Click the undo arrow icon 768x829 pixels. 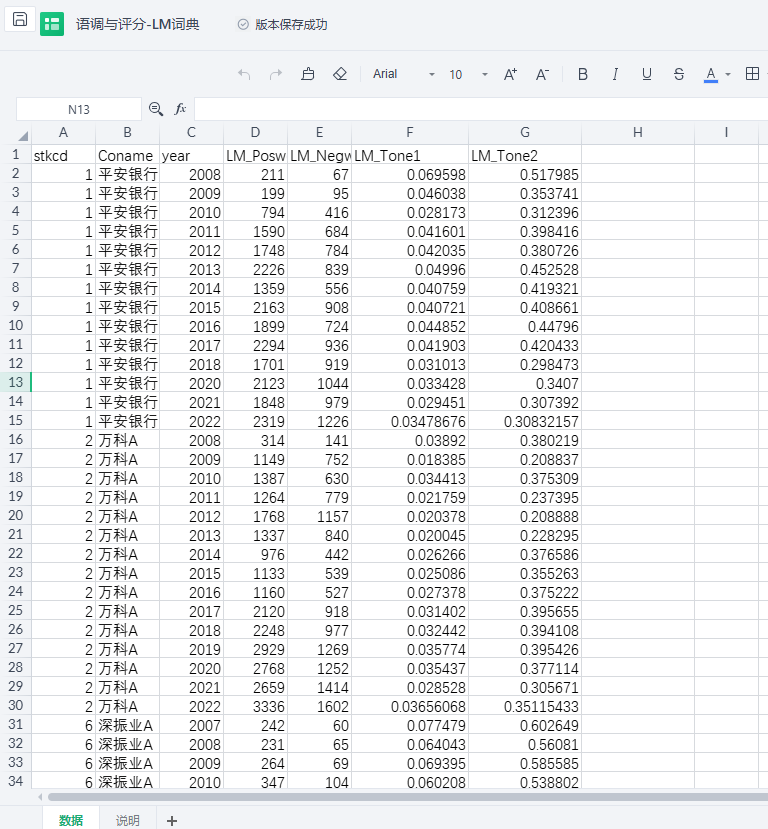point(244,75)
